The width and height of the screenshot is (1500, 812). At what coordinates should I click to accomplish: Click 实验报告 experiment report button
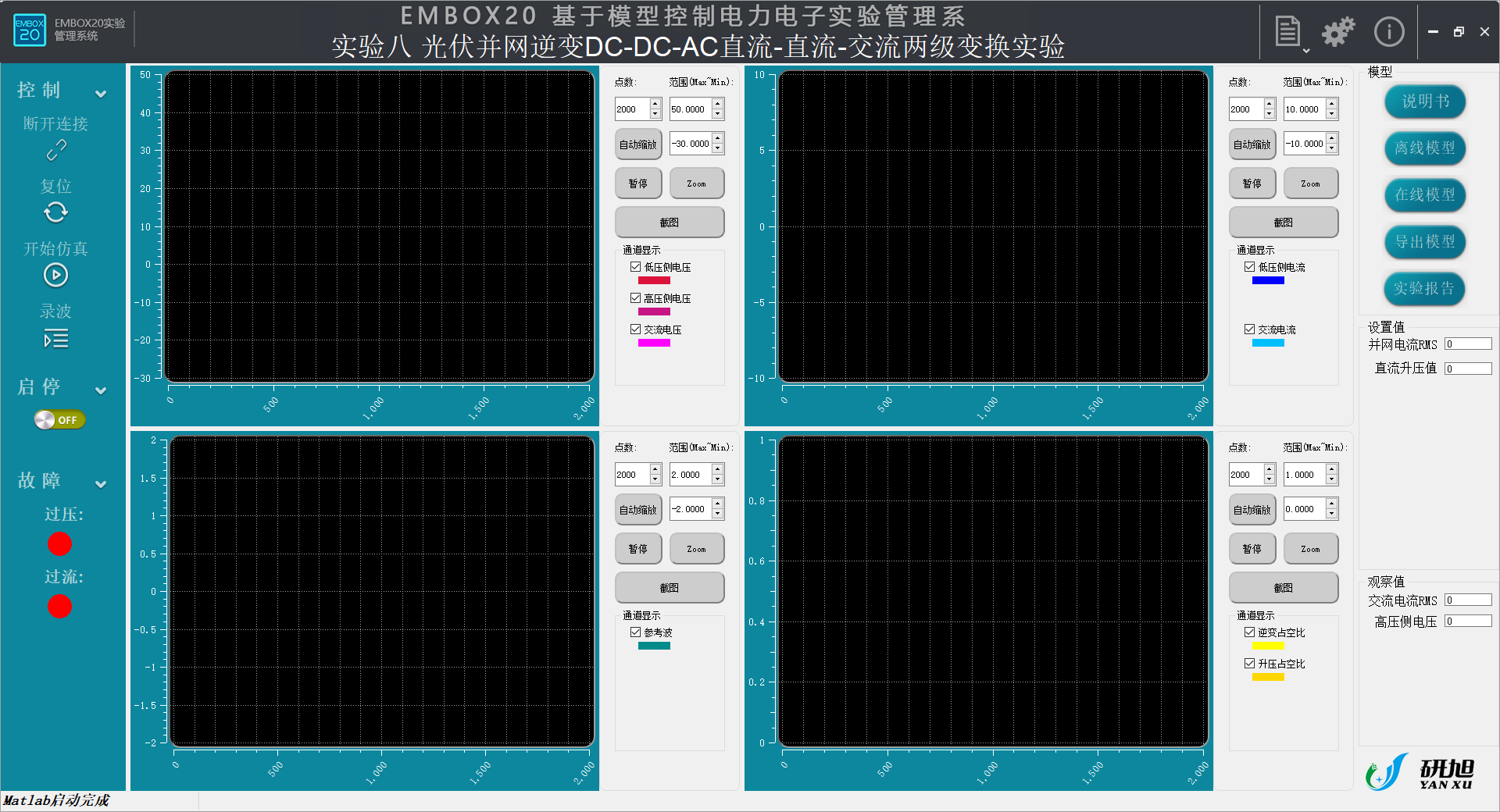pyautogui.click(x=1425, y=289)
